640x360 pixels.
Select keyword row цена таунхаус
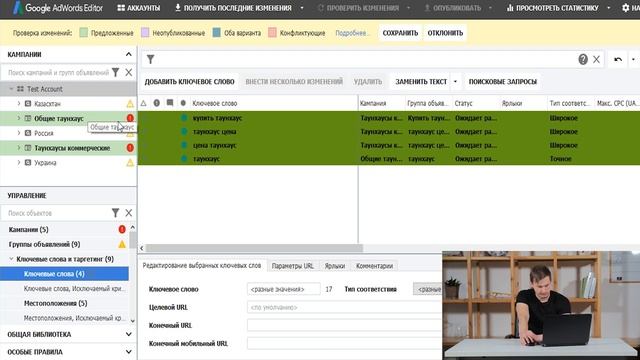pyautogui.click(x=389, y=145)
